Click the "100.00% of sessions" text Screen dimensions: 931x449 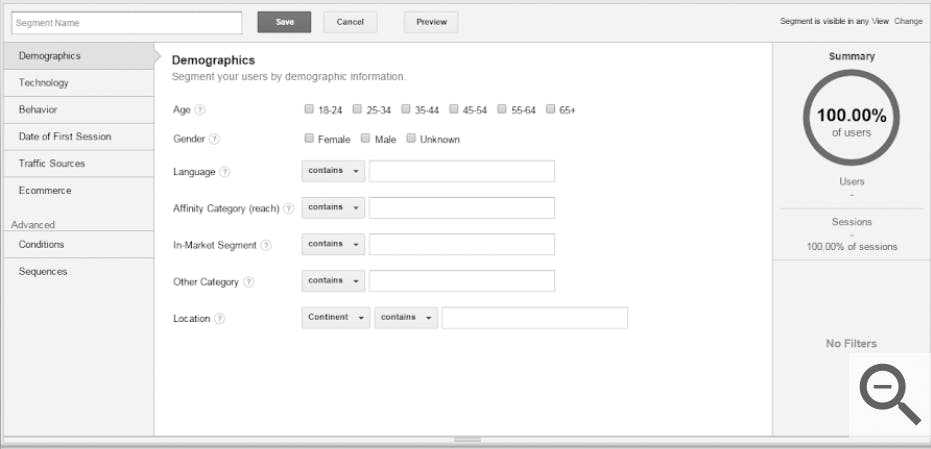click(851, 247)
